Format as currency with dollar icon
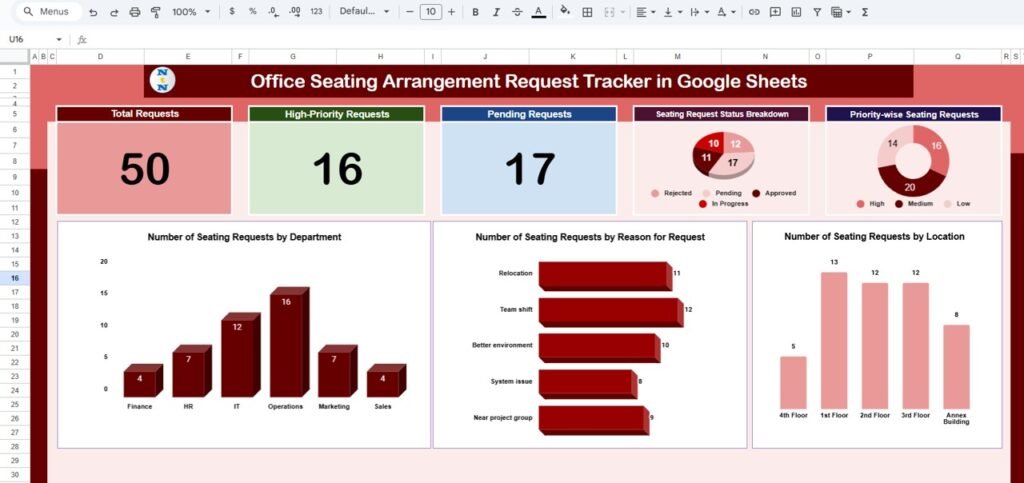Viewport: 1024px width, 483px height. pos(233,12)
